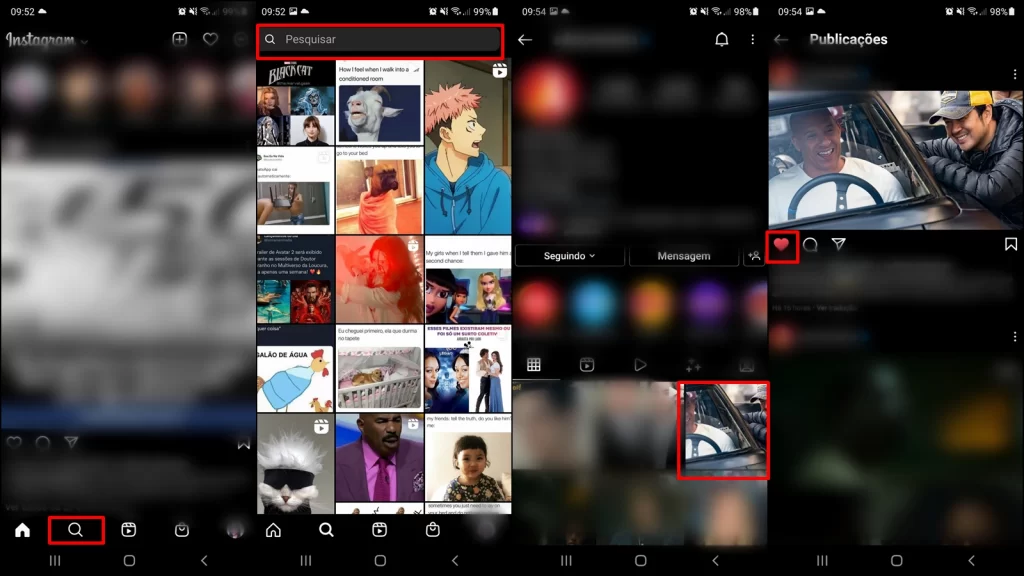The image size is (1024, 576).
Task: Save the car photo post with bookmark
Action: (x=1011, y=245)
